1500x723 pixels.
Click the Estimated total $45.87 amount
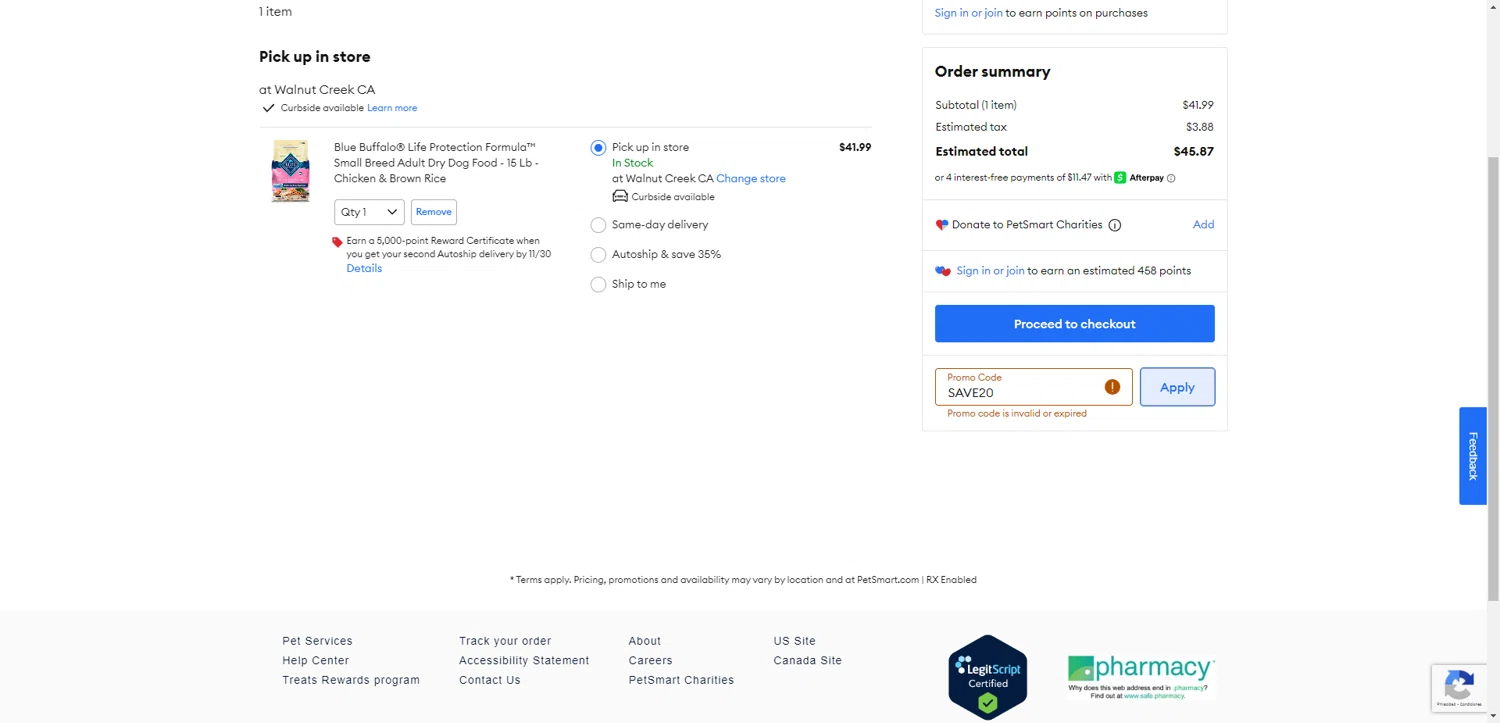[x=1193, y=152]
